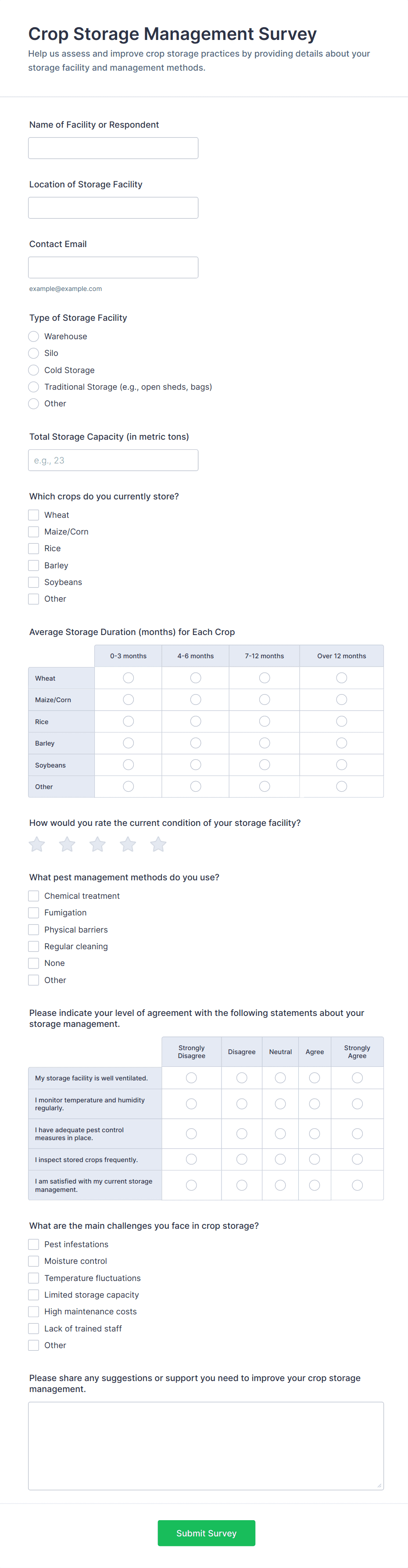Select 4-6 months for Wheat
The width and height of the screenshot is (408, 1568).
[196, 678]
